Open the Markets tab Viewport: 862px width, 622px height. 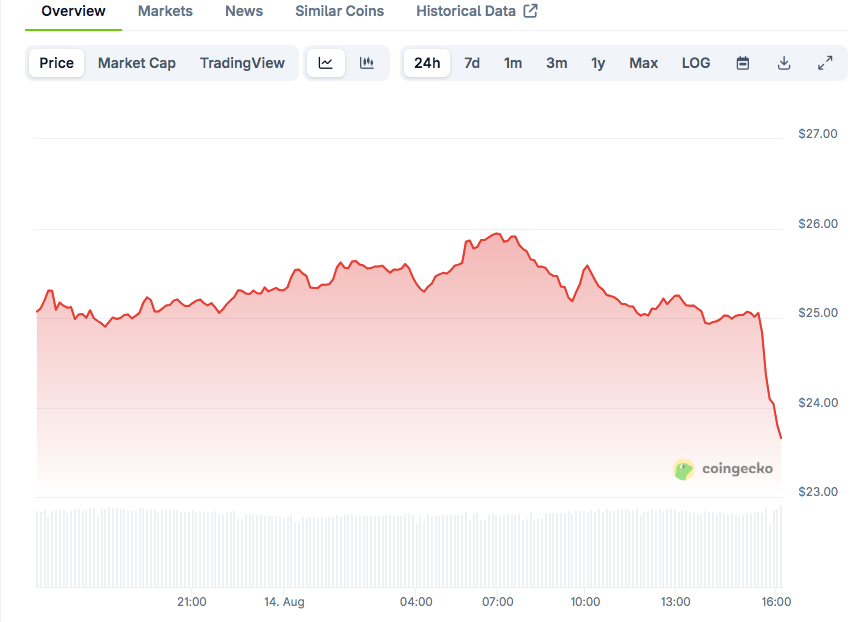click(165, 11)
